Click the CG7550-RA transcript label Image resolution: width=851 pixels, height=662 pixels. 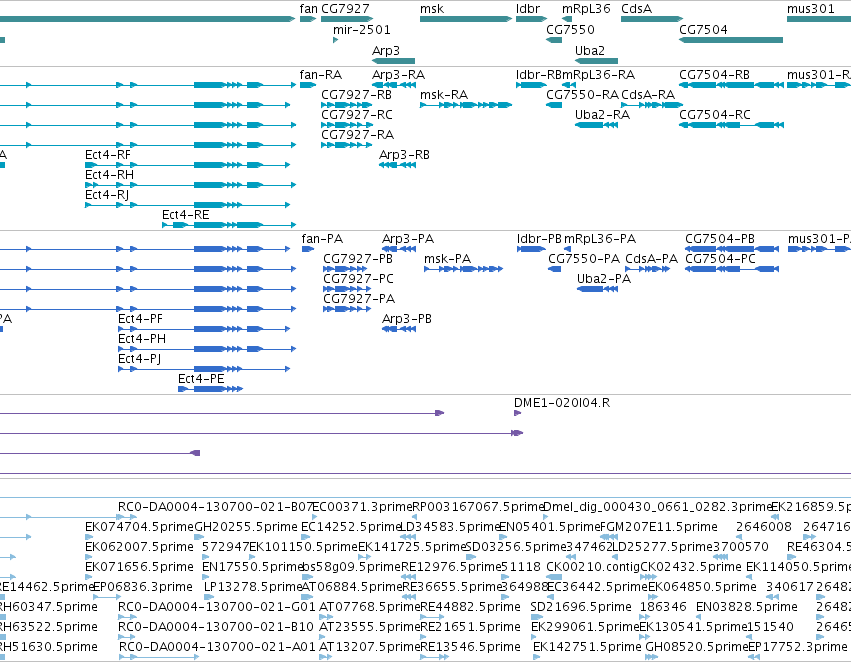coord(582,95)
